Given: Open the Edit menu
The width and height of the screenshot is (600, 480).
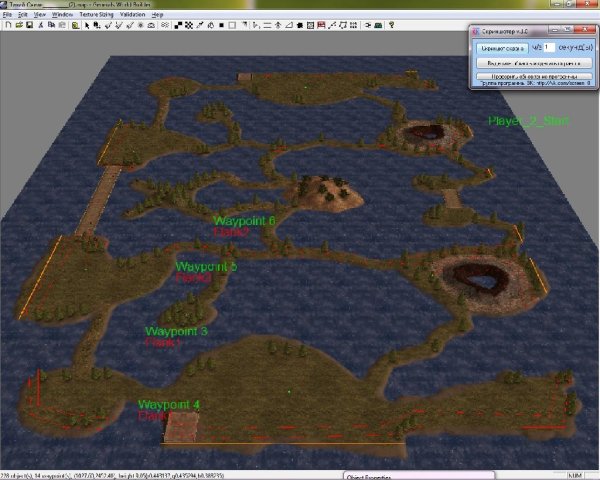Looking at the screenshot, I should coord(22,16).
